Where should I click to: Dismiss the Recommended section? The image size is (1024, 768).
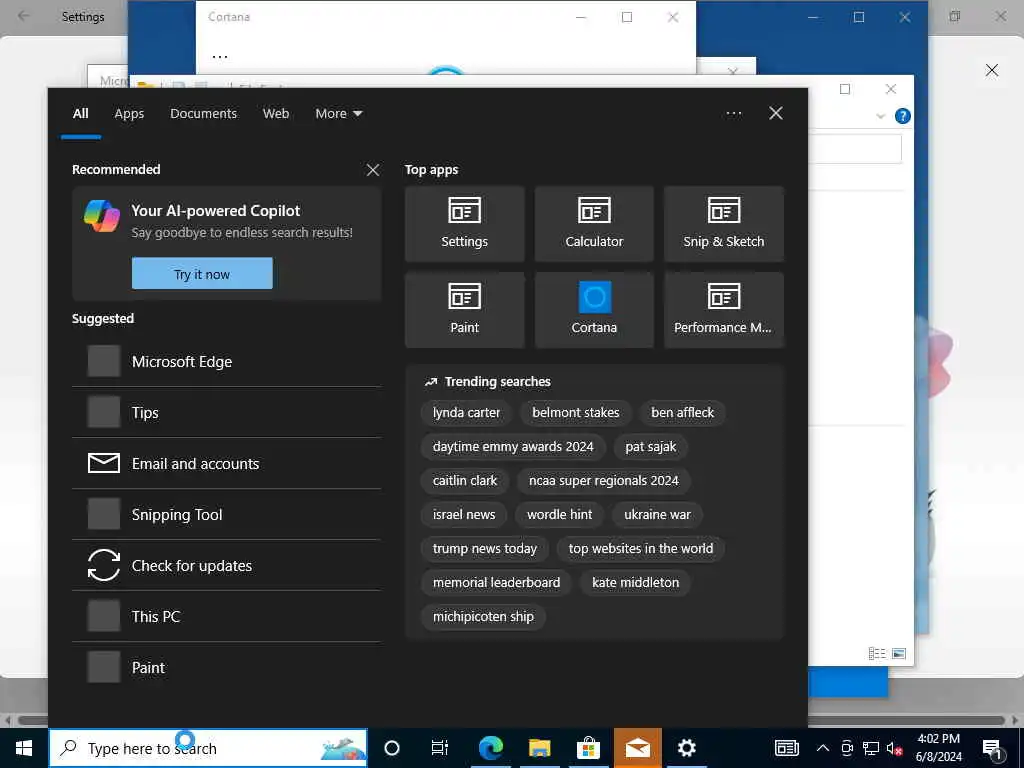373,170
